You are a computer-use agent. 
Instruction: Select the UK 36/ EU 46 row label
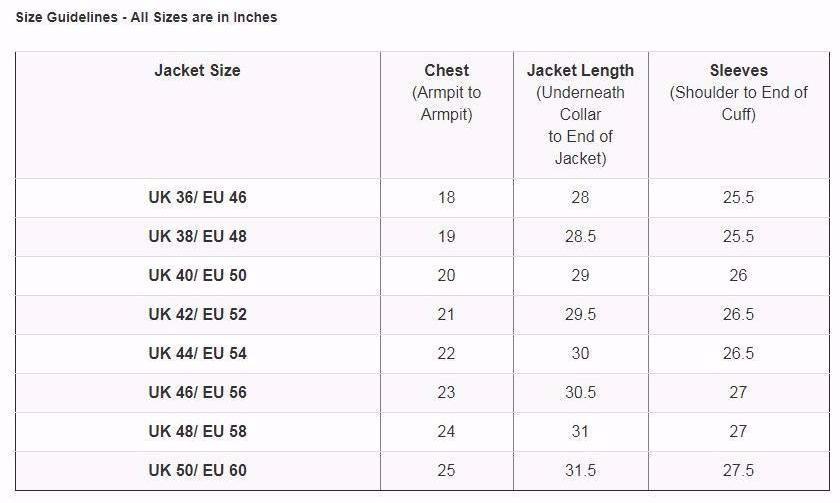point(198,197)
